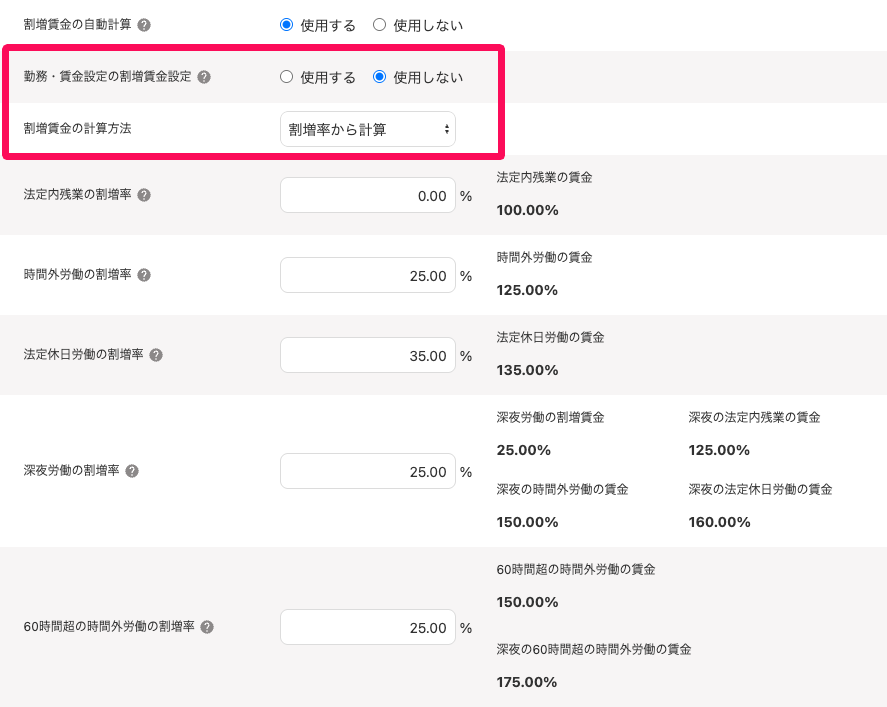This screenshot has width=887, height=707.
Task: Edit the 60時間超の時間外労働の割増率 input field
Action: pyautogui.click(x=368, y=627)
